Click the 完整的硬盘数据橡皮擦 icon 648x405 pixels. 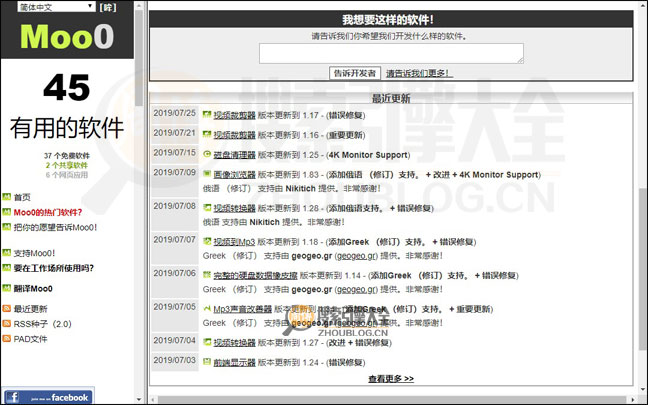207,275
